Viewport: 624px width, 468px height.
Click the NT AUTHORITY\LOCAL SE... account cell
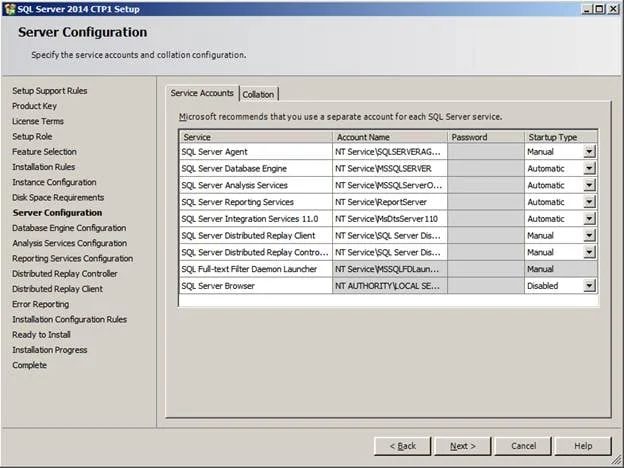390,286
